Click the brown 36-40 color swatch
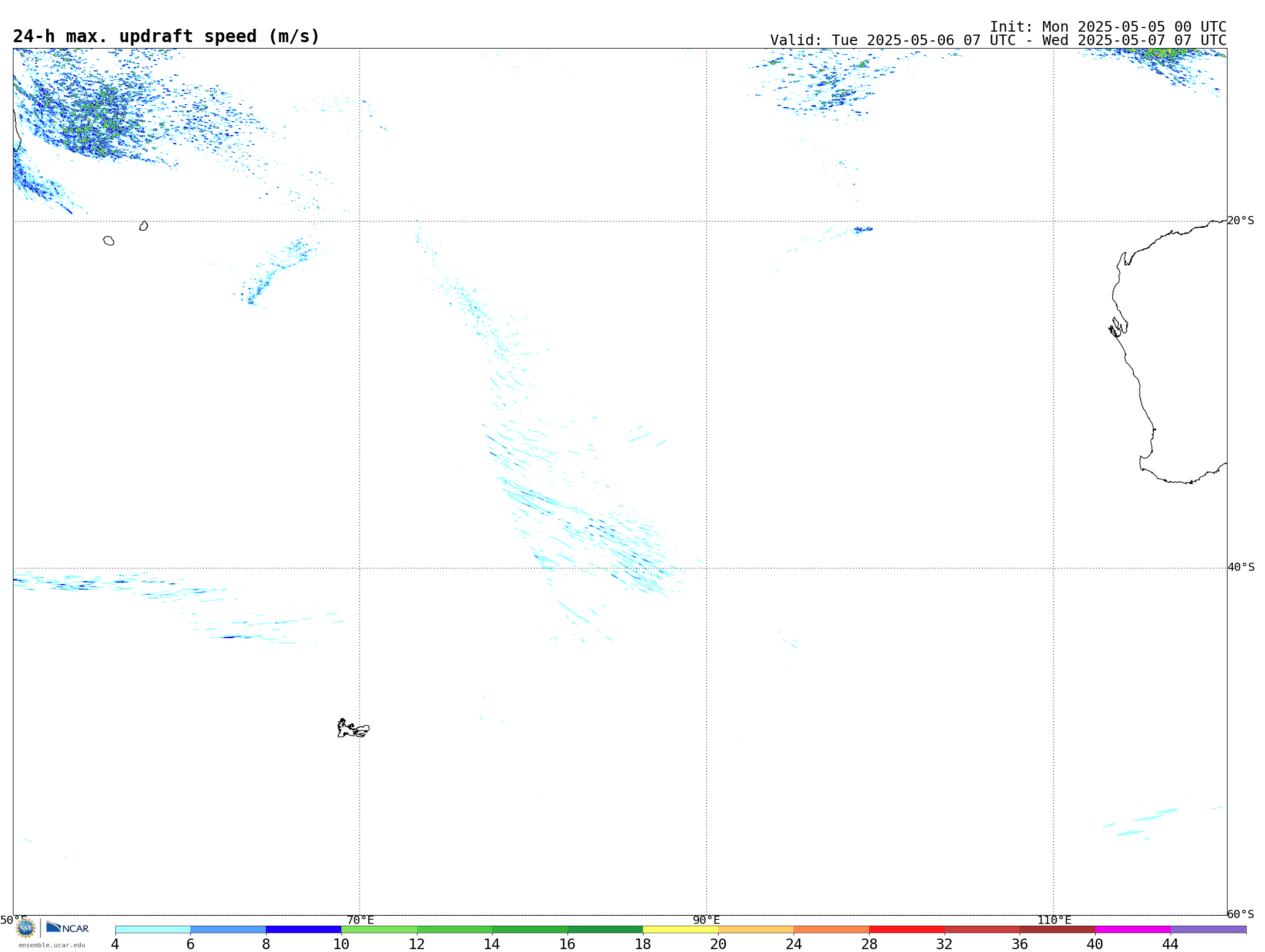 [1058, 930]
